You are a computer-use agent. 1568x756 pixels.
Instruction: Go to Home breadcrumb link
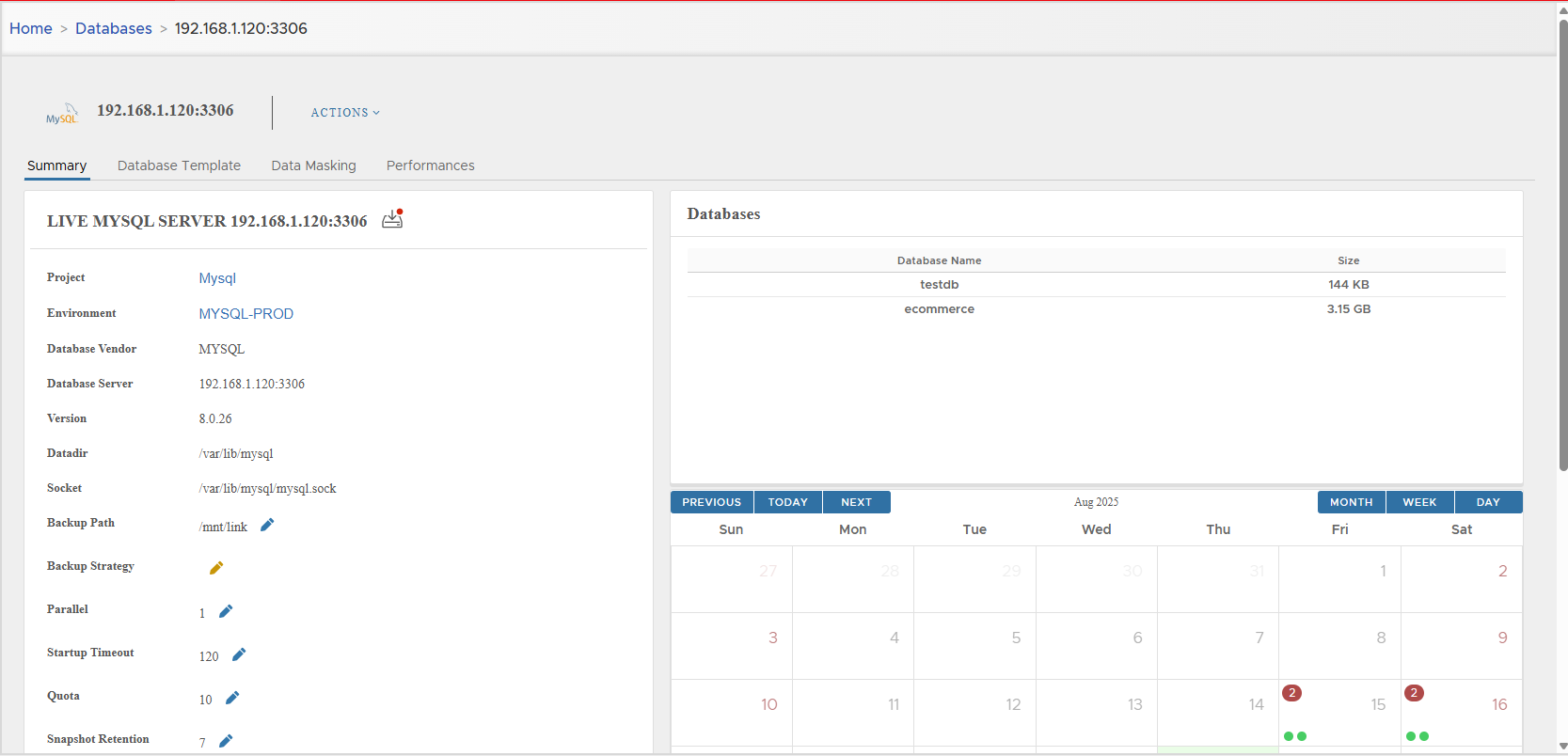(31, 28)
